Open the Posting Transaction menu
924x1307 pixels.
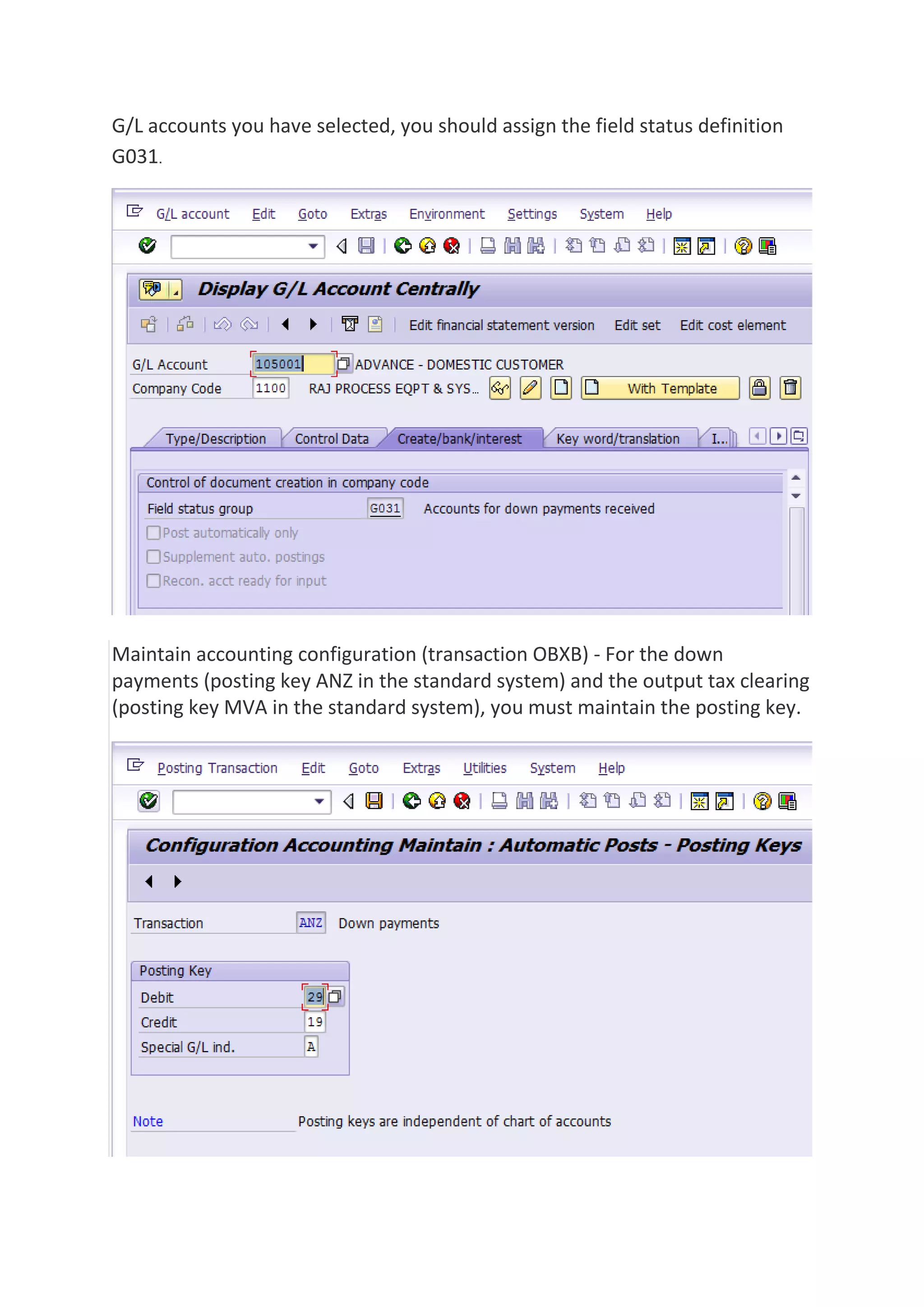[217, 769]
